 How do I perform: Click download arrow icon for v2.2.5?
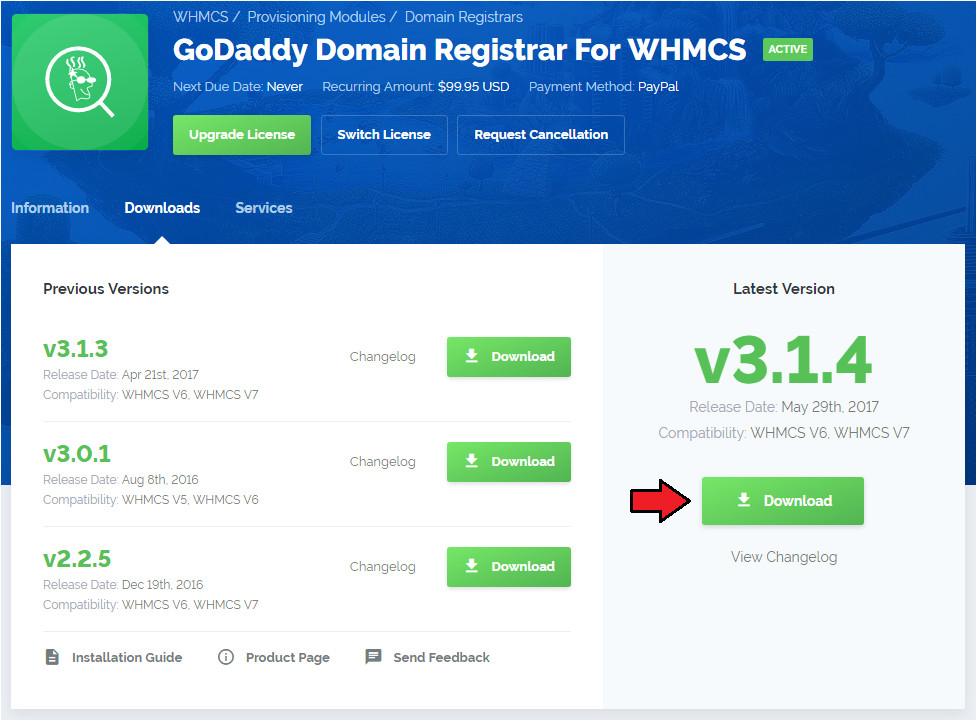coord(472,566)
